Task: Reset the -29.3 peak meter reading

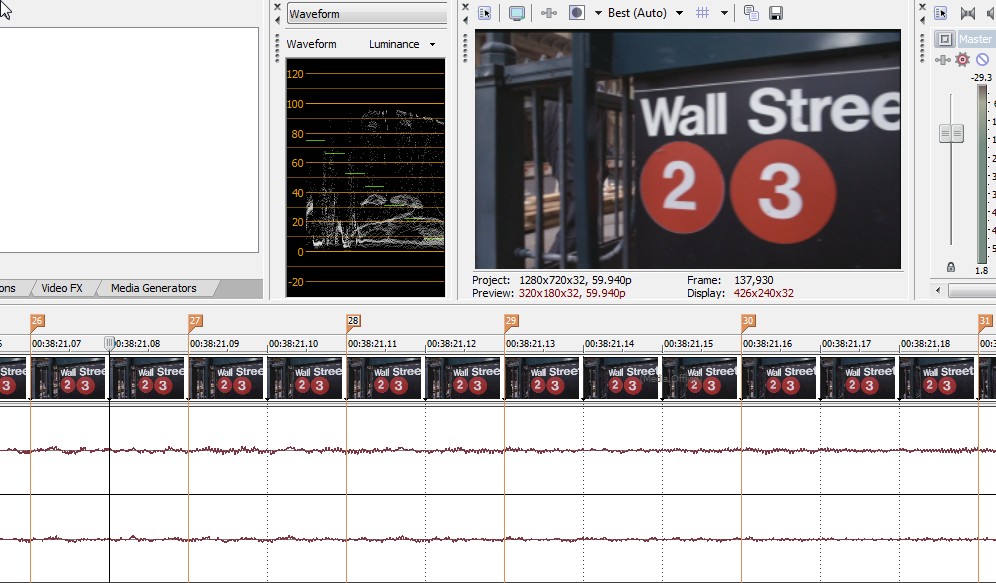Action: (981, 77)
